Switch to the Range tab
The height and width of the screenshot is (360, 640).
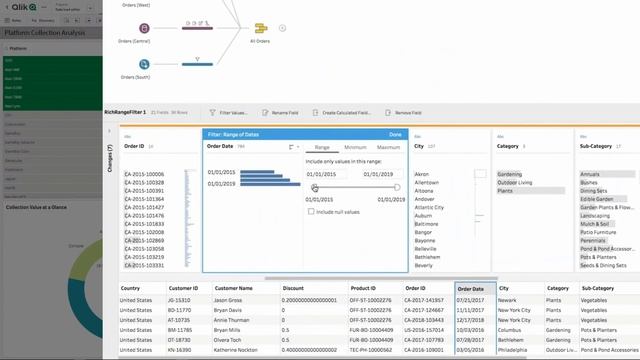(322, 147)
